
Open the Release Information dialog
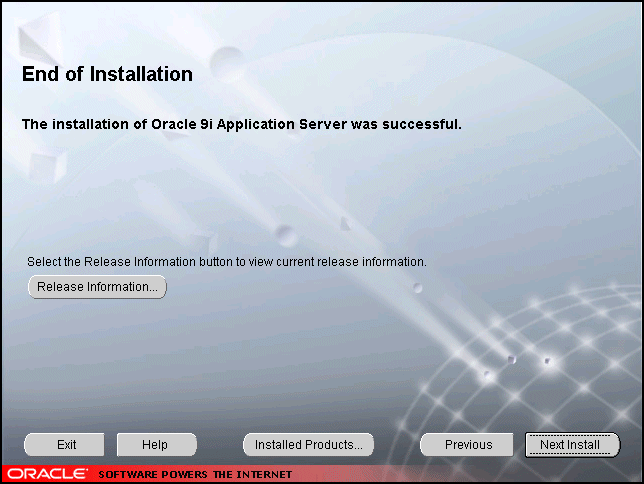coord(97,287)
